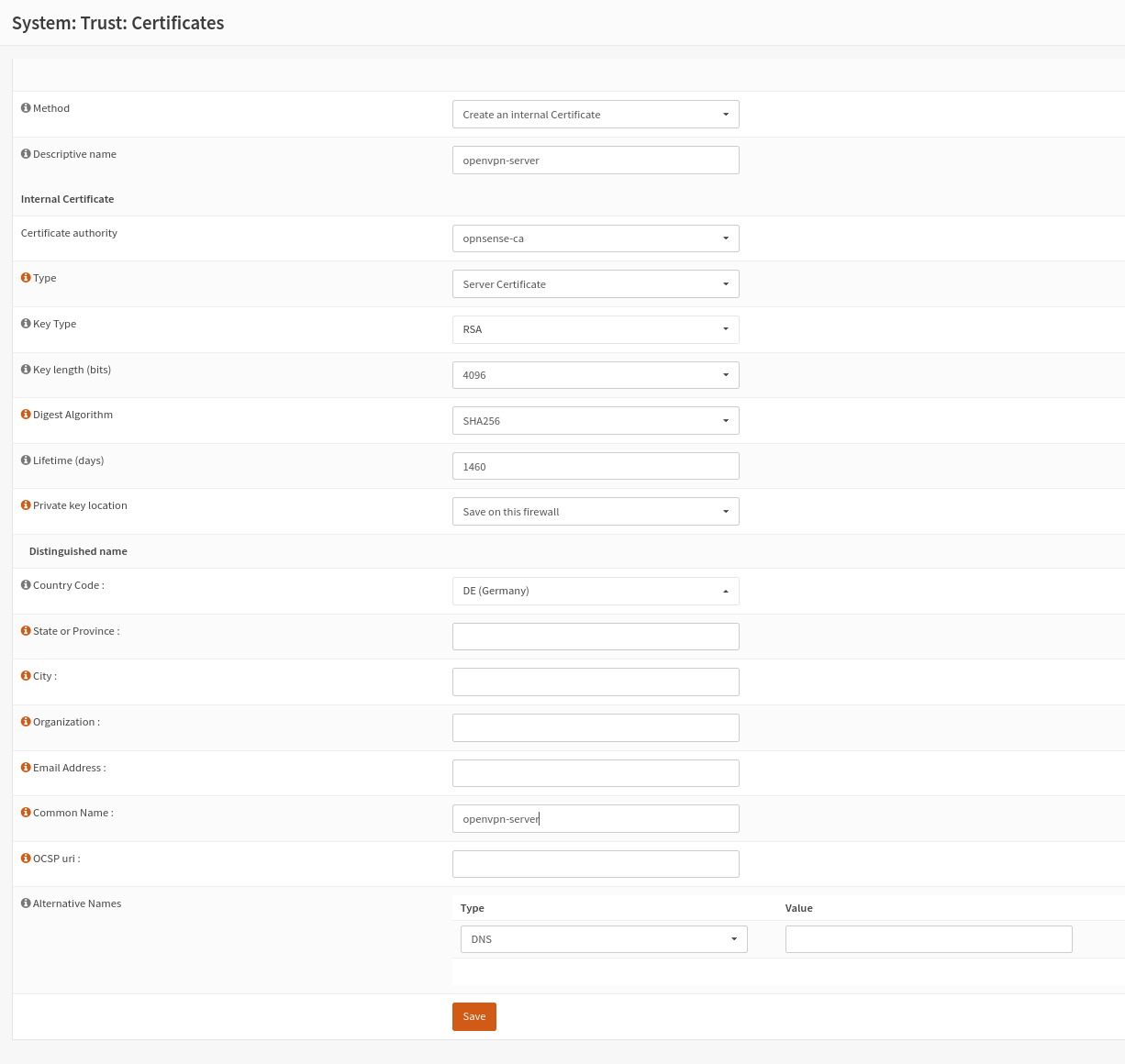Change the Digest Algorithm SHA256 dropdown
The image size is (1125, 1064).
coord(596,421)
